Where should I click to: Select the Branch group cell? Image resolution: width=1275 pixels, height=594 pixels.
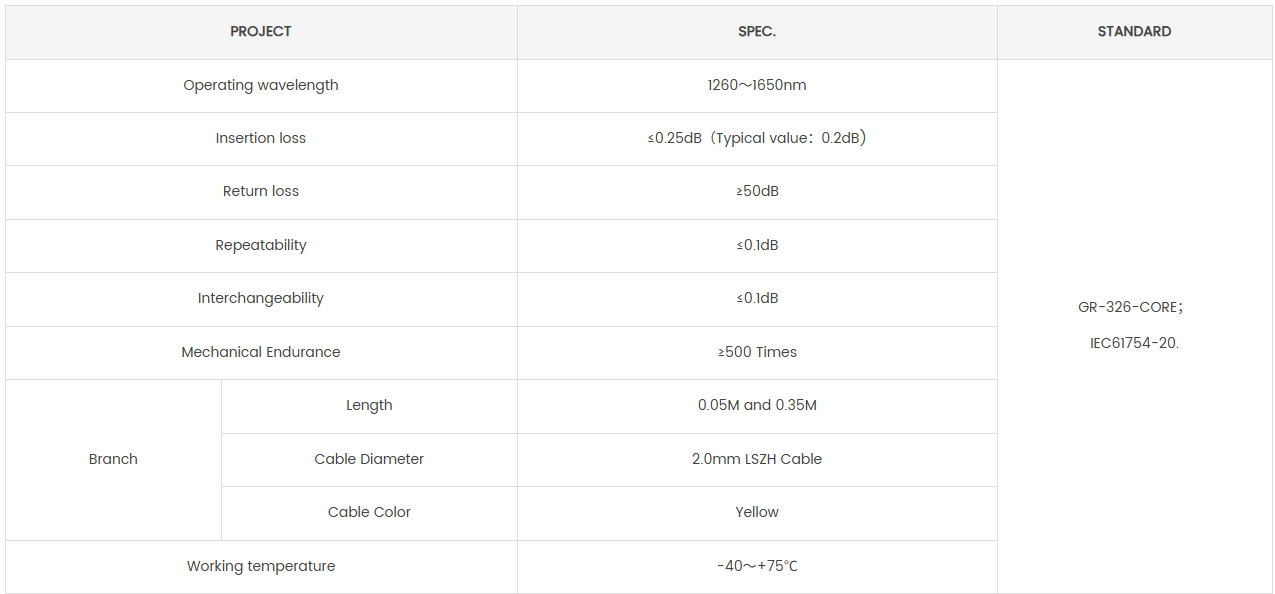click(113, 460)
